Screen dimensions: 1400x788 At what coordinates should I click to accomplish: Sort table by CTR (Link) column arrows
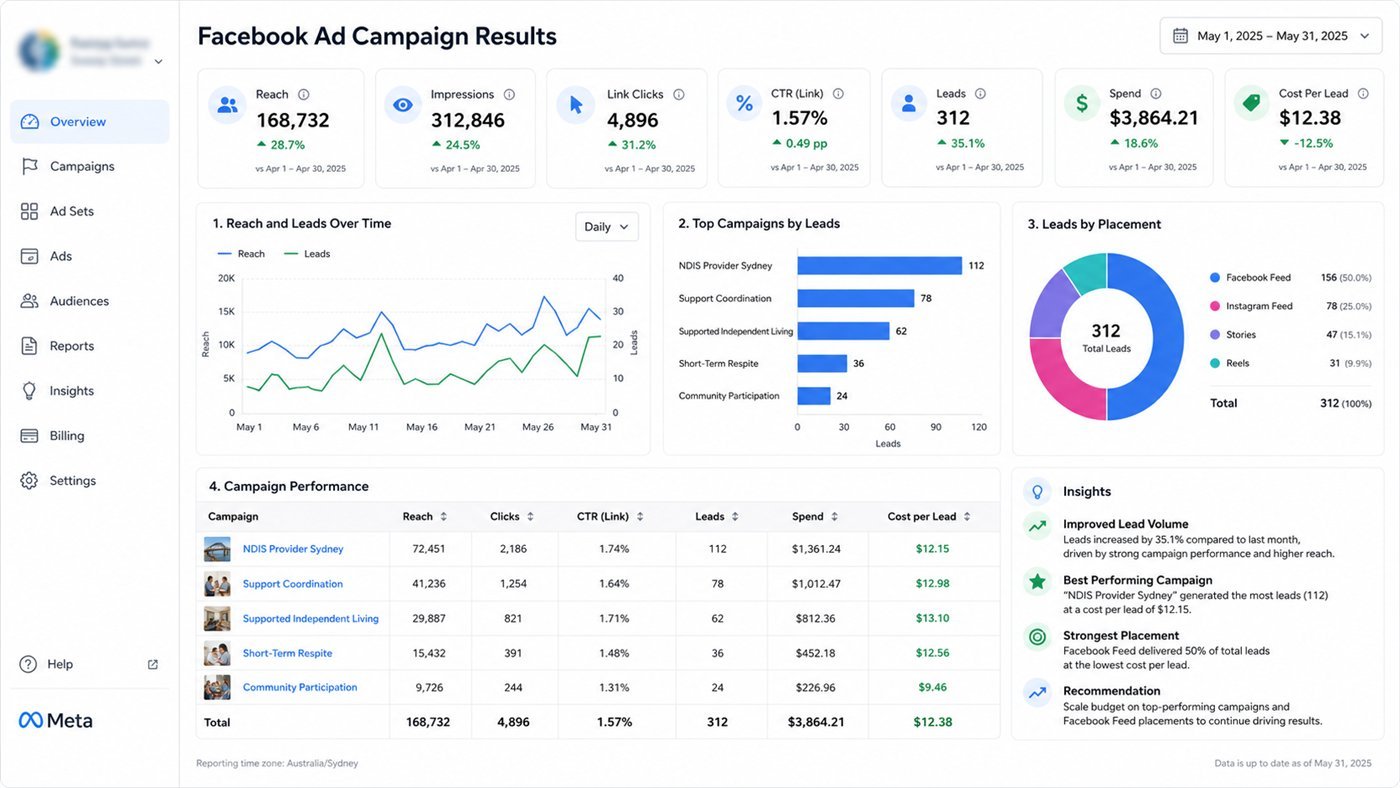pos(640,517)
